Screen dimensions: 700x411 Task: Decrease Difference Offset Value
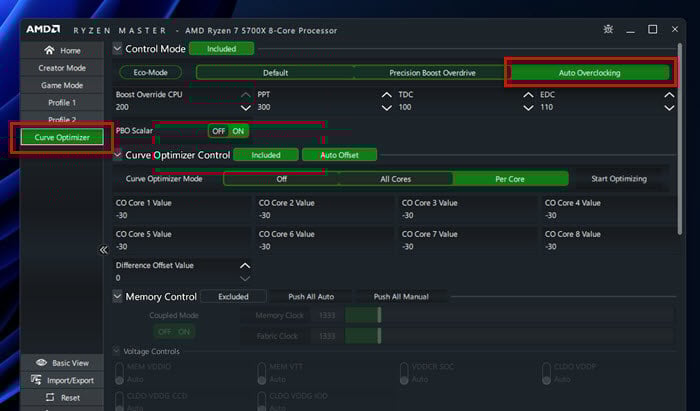point(245,278)
